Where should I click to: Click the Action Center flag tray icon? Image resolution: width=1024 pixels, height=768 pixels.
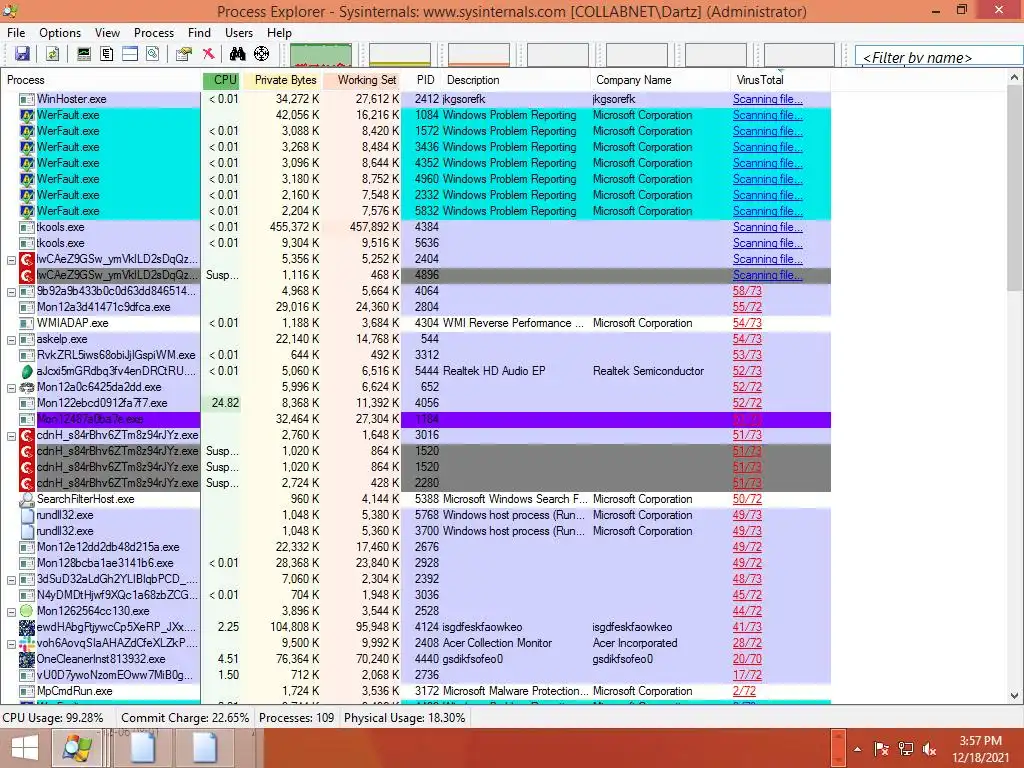(881, 749)
